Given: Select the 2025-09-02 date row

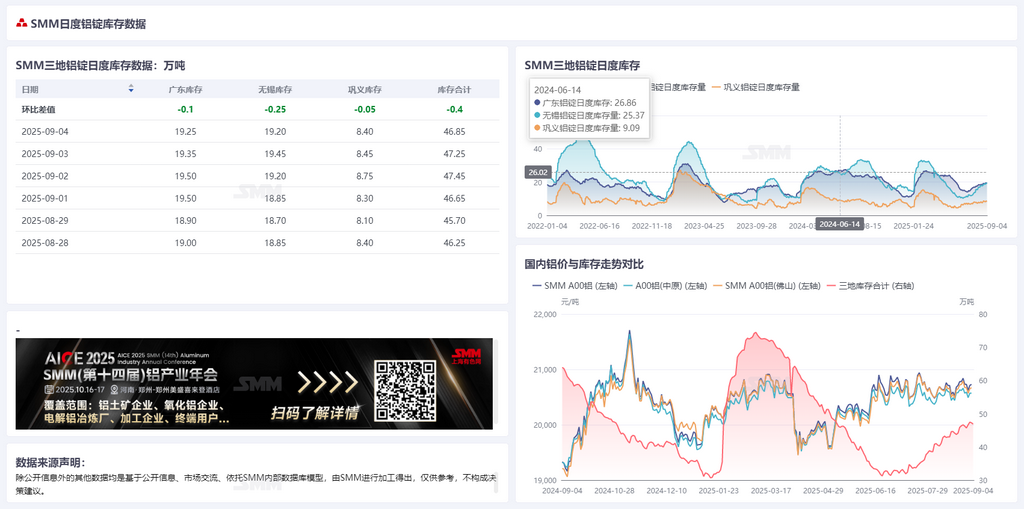Looking at the screenshot, I should 257,176.
